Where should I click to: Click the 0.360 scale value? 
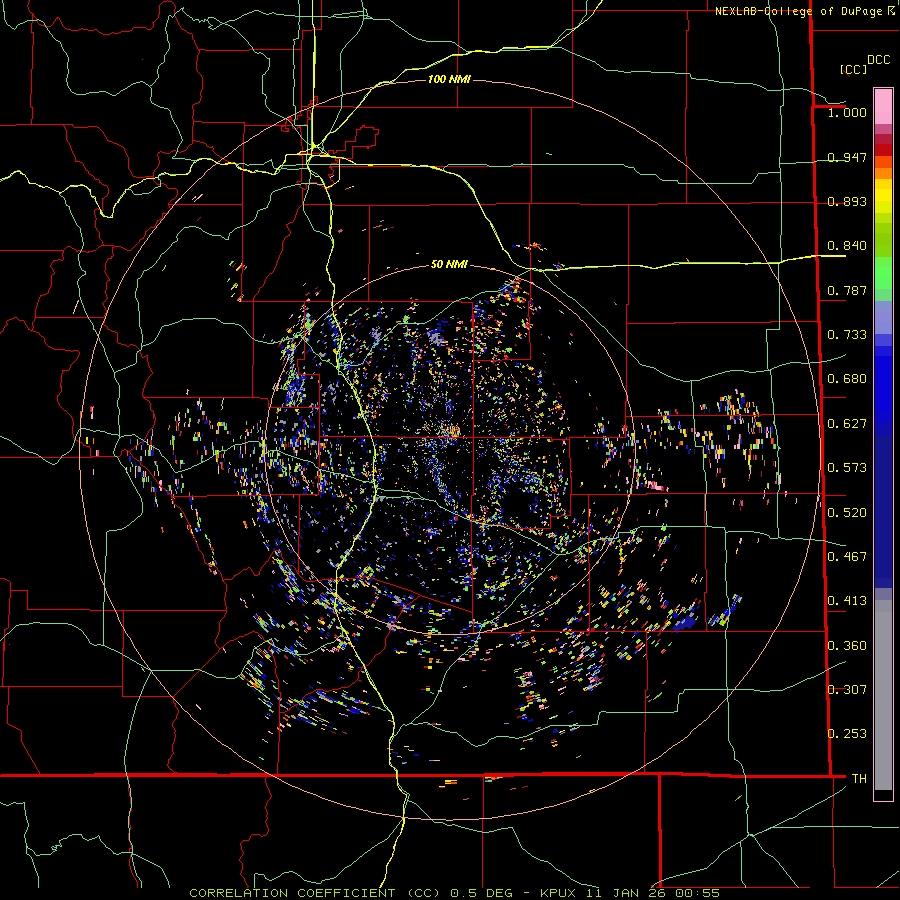coord(847,646)
